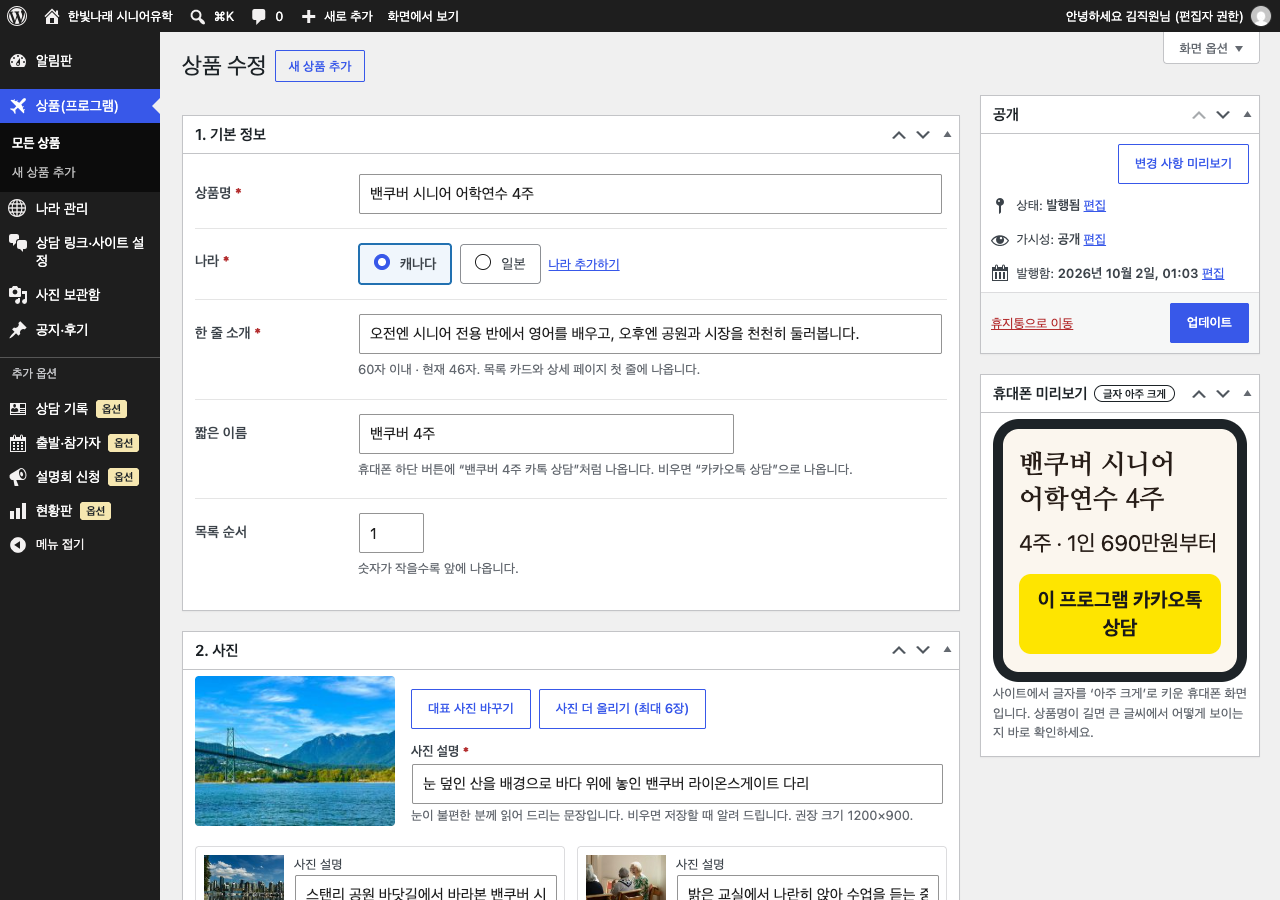
Task: Click the 가시성 eye icon in 공개 box
Action: [1000, 240]
